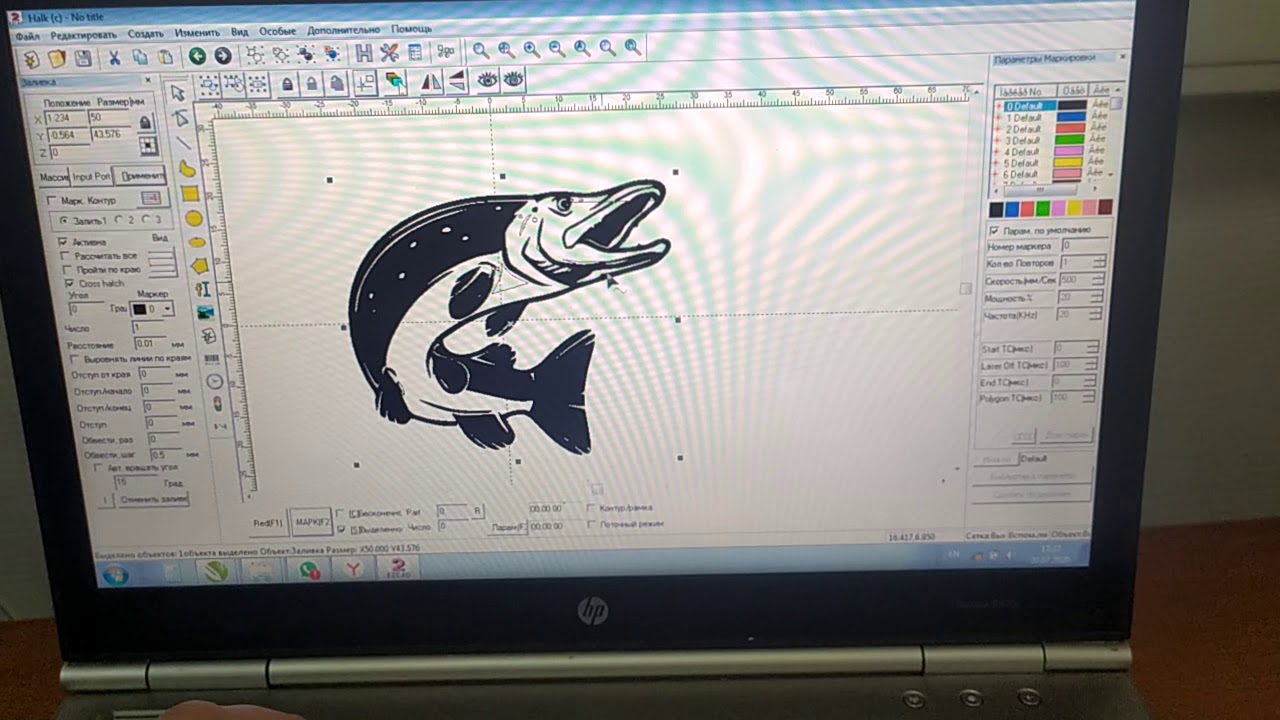Select hatch radio option 2

(118, 218)
